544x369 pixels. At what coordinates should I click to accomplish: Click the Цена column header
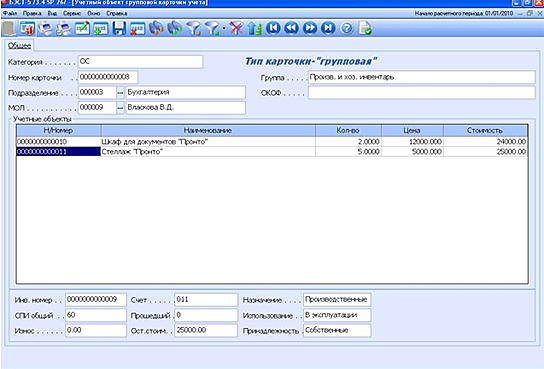[412, 130]
